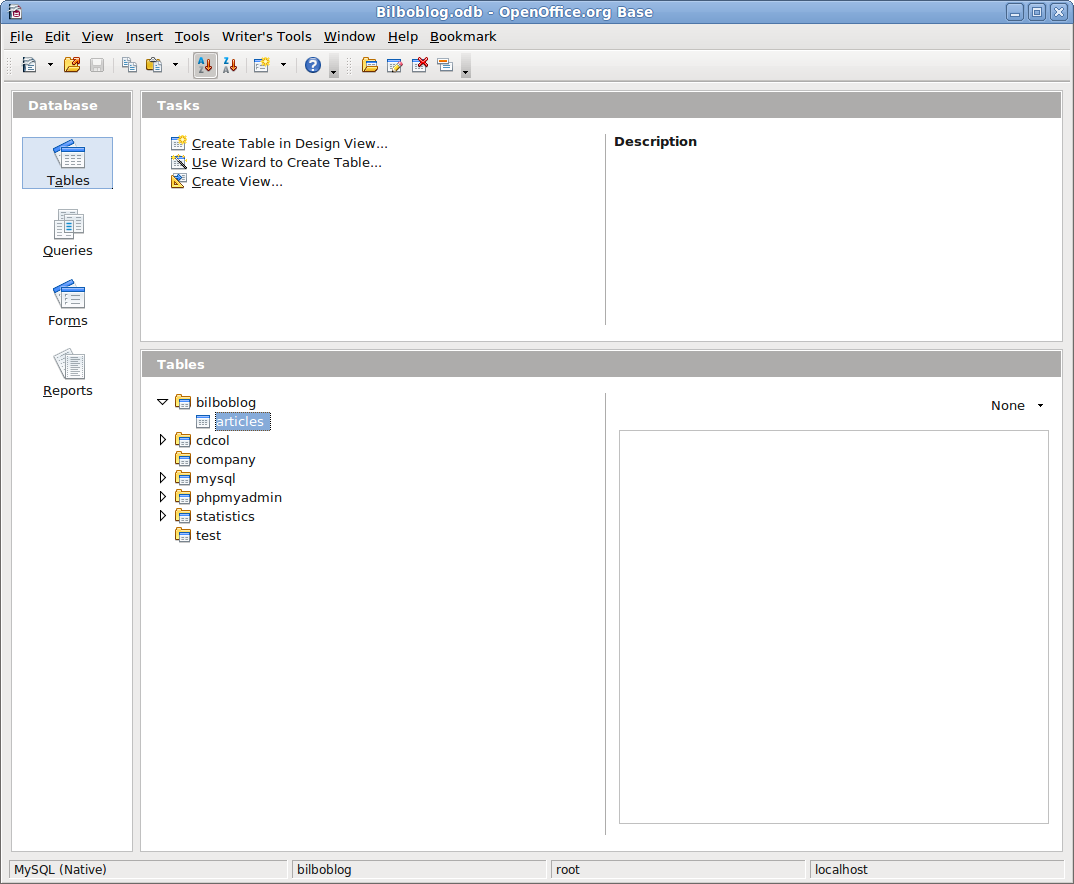
Task: Click Sort Descending Z-A icon
Action: [230, 65]
